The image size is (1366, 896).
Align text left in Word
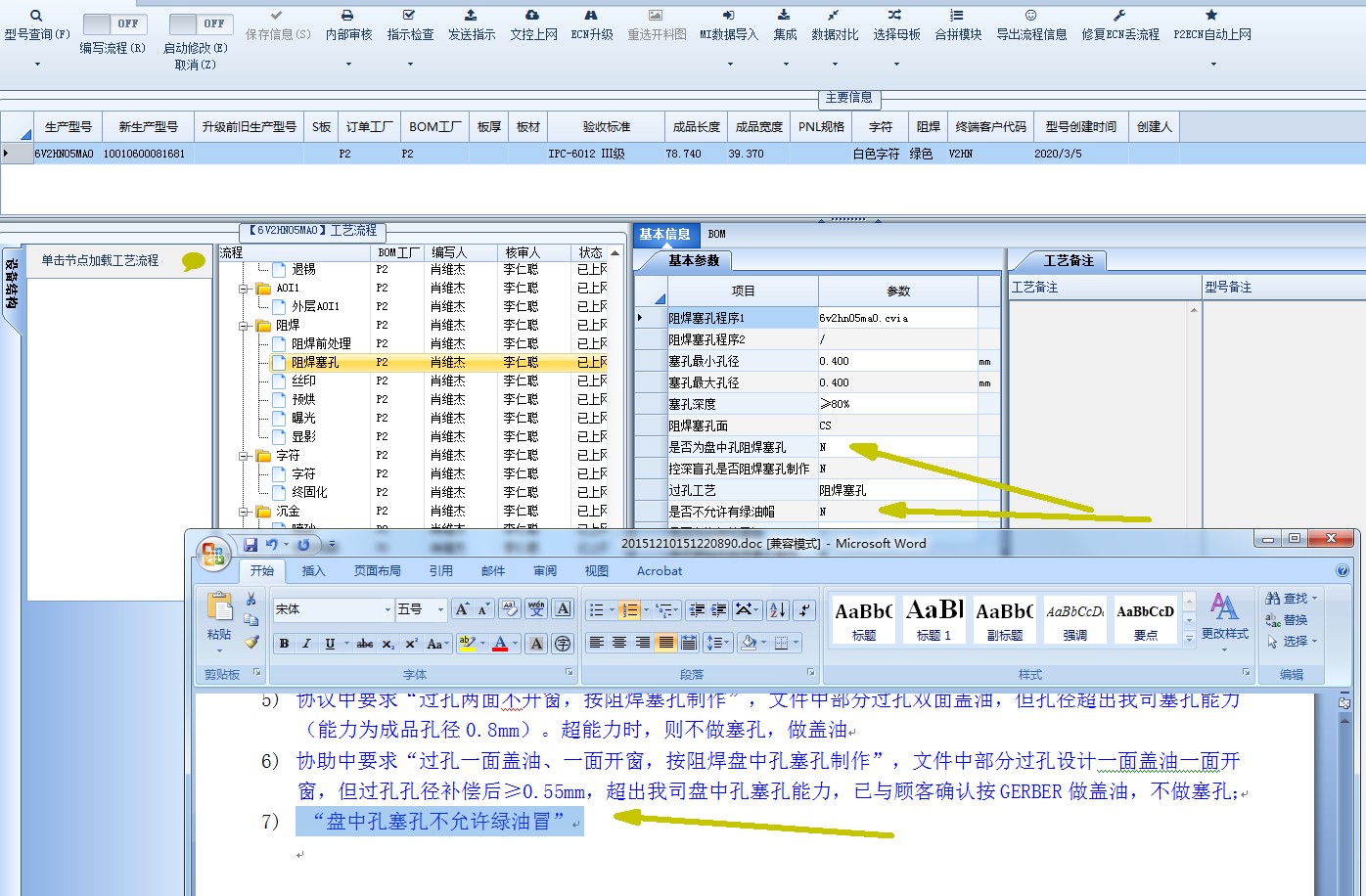tap(596, 643)
